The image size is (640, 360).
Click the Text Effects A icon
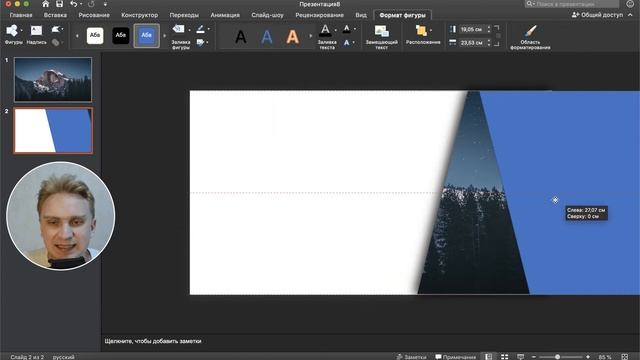(346, 42)
